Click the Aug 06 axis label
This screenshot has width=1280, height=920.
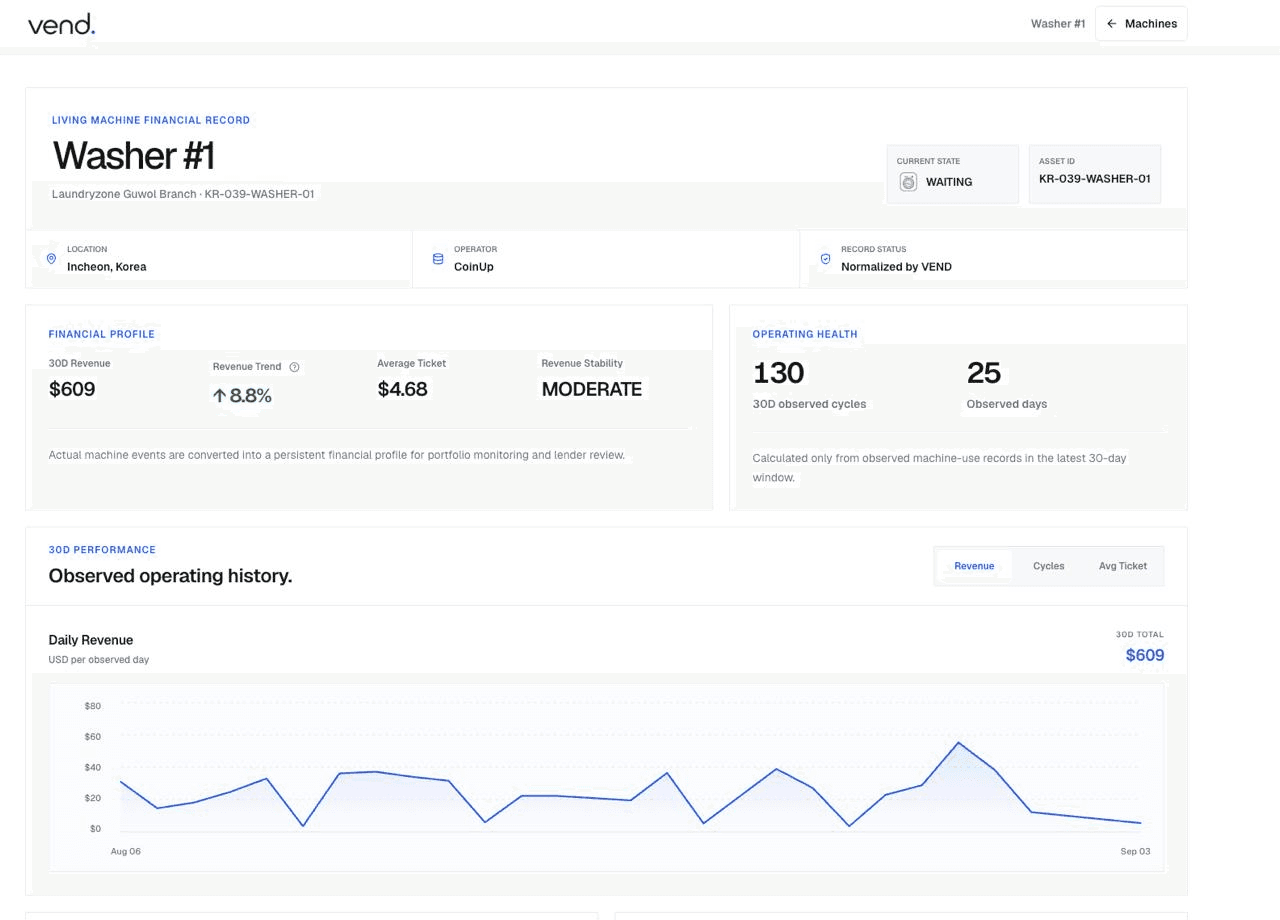125,851
